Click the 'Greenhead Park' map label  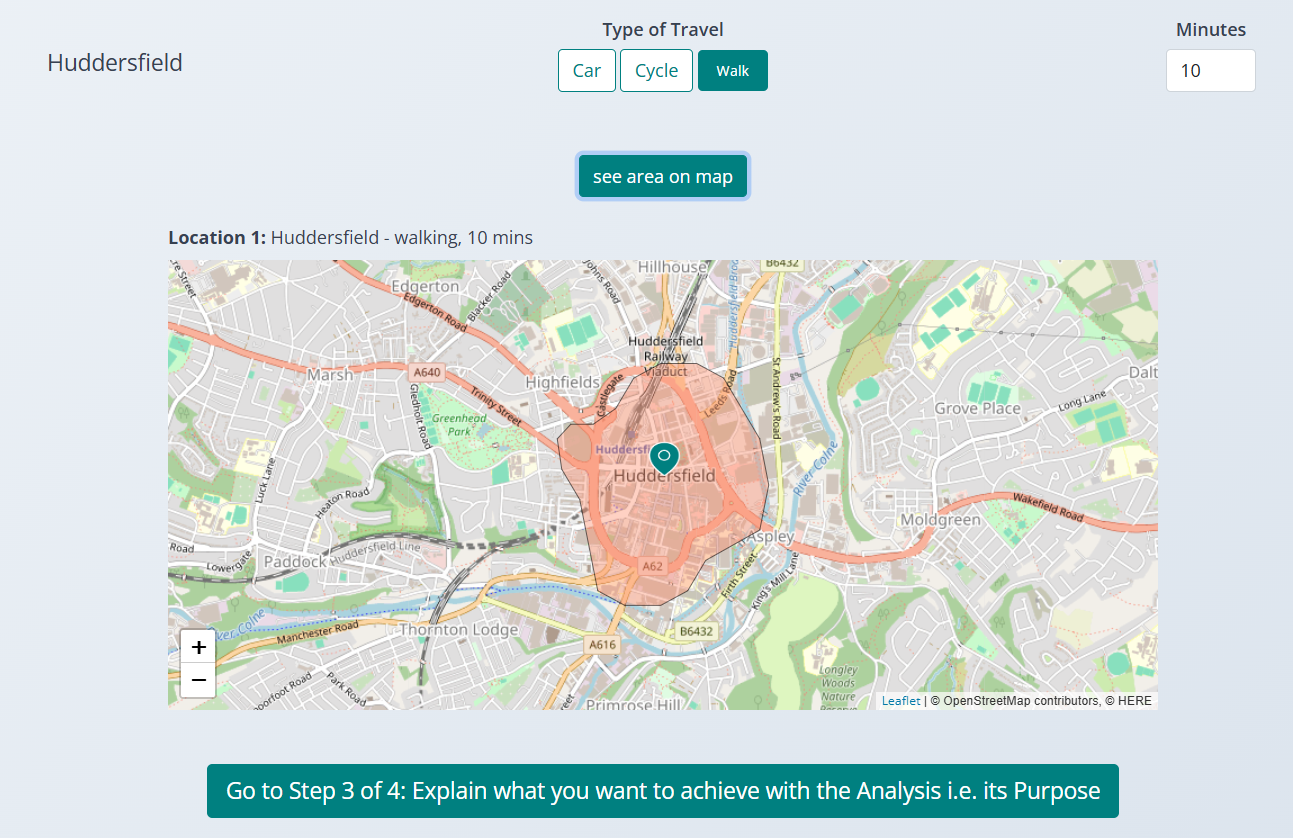[459, 425]
